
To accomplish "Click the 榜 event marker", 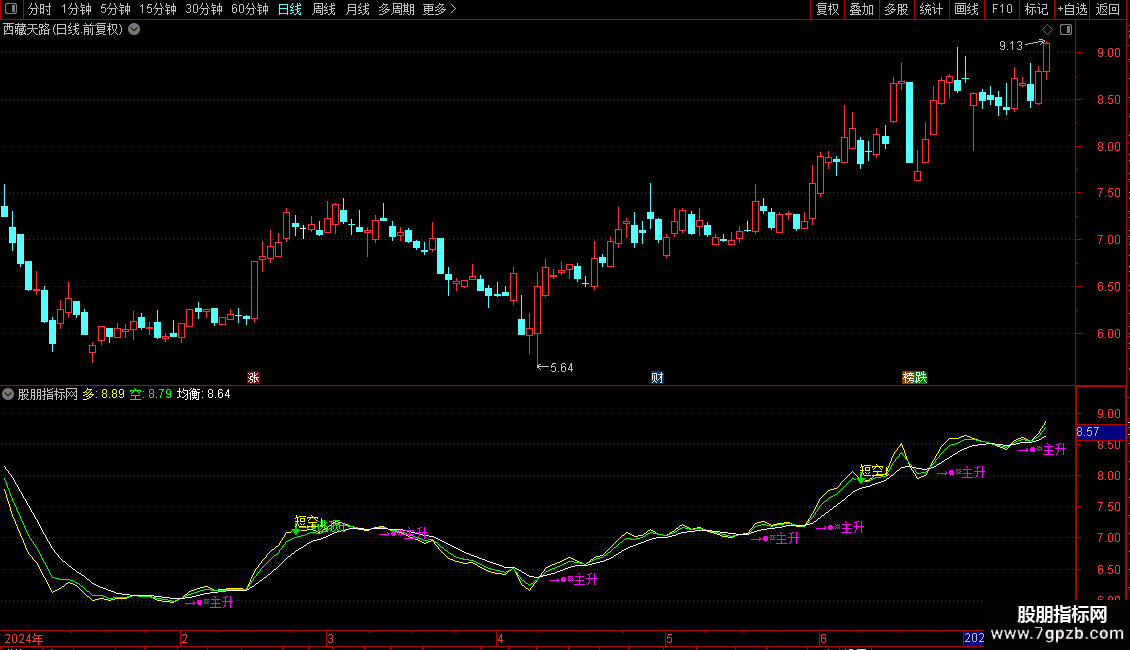I will click(908, 378).
